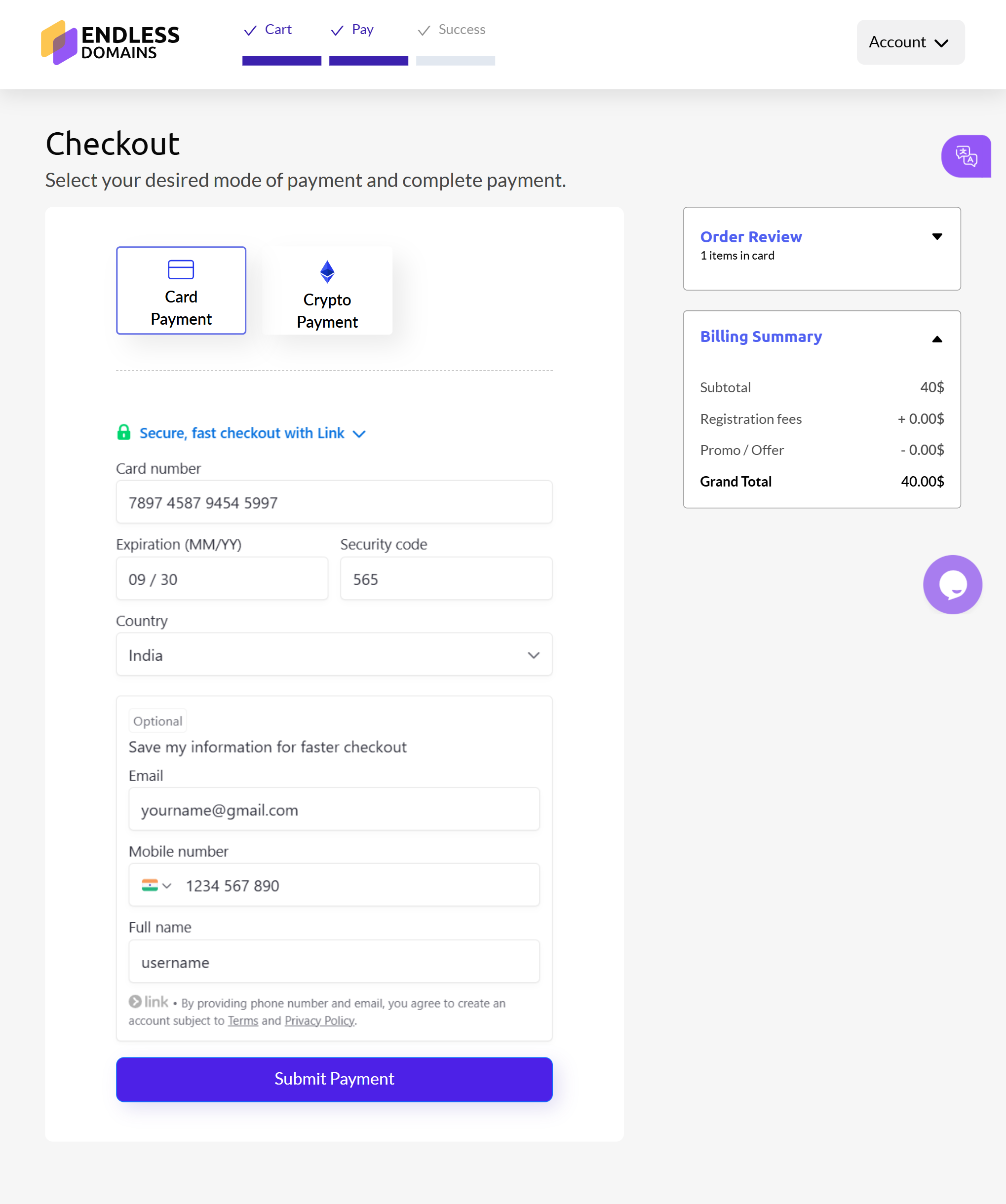
Task: Click the credit card icon
Action: (x=181, y=269)
